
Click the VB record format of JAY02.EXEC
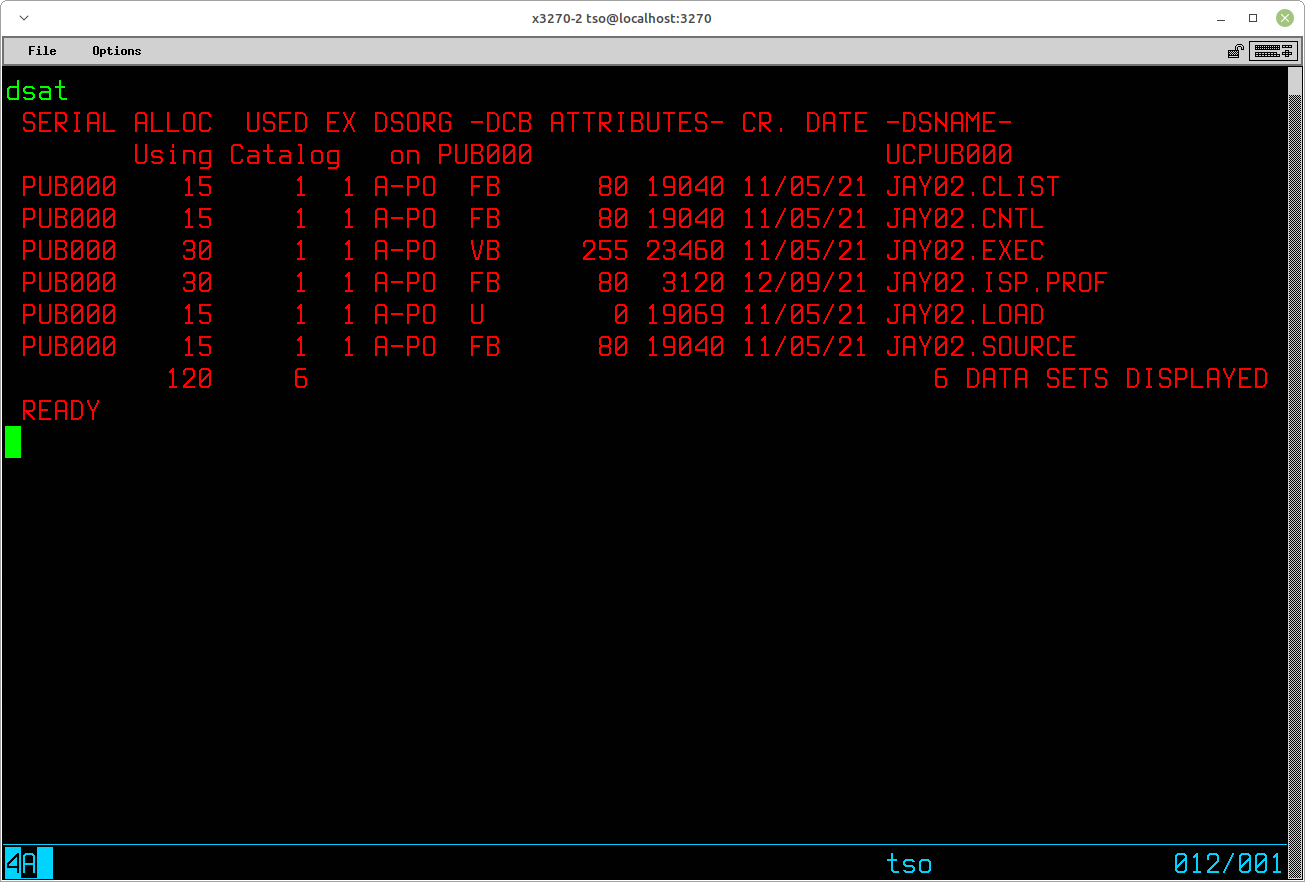485,251
